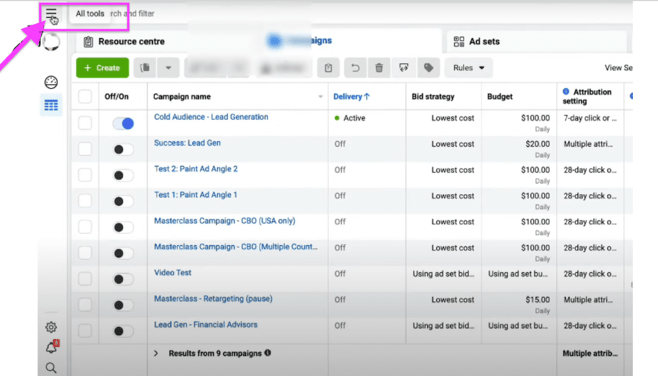Click the delete trash can icon
This screenshot has width=658, height=376.
(x=379, y=68)
